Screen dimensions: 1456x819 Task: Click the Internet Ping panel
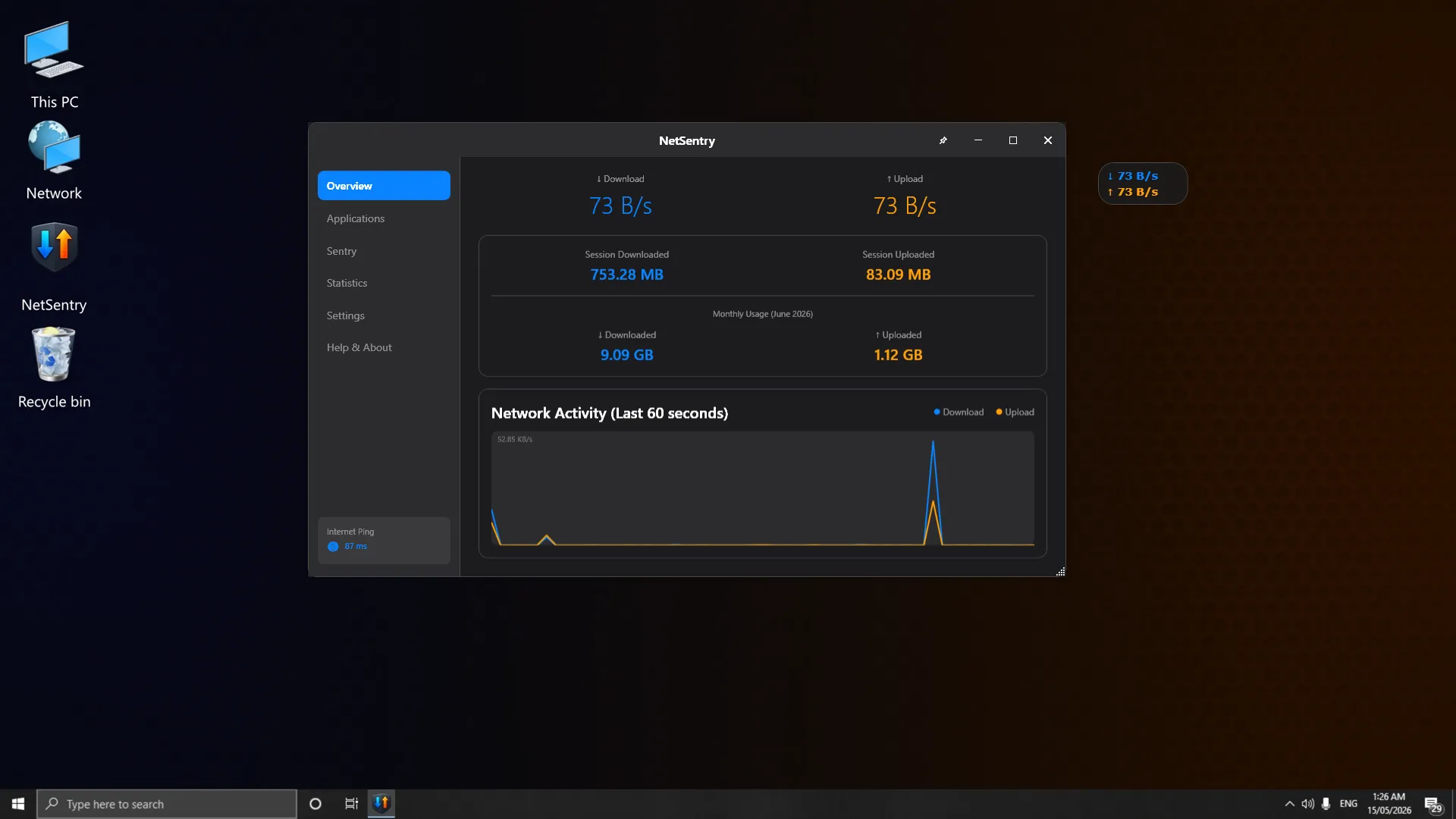384,540
